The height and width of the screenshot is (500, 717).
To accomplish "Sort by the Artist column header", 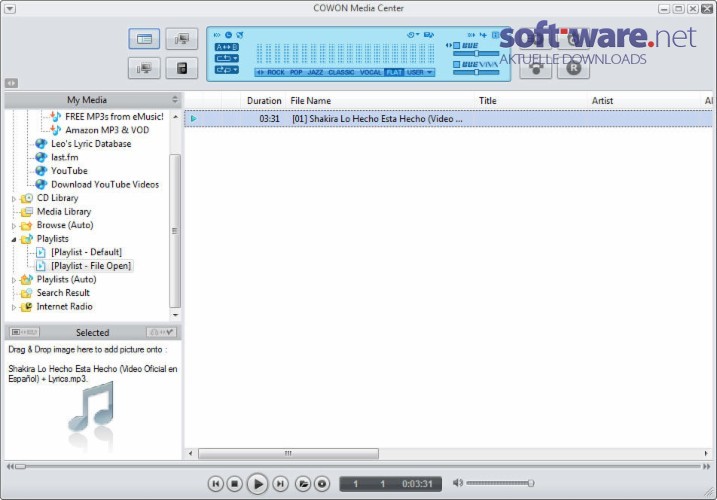I will click(602, 101).
